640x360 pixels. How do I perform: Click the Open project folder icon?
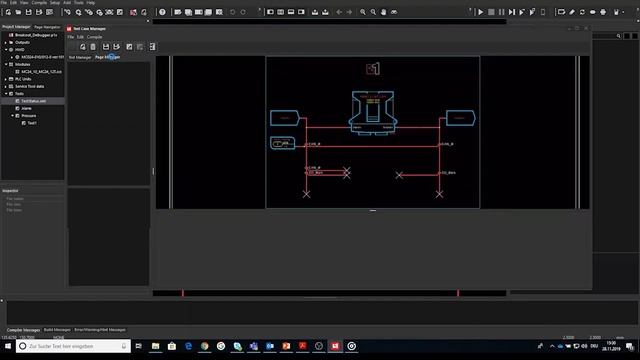coord(18,12)
